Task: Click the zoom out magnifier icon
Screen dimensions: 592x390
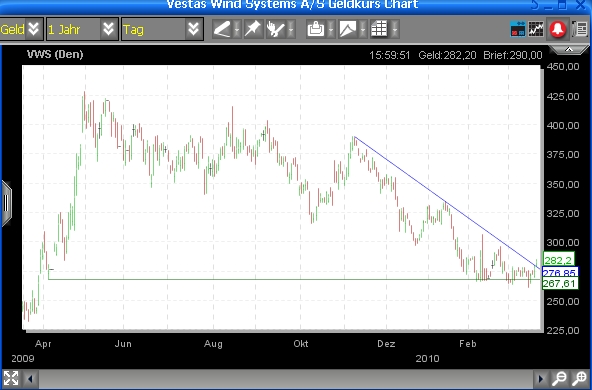Action: tap(560, 378)
